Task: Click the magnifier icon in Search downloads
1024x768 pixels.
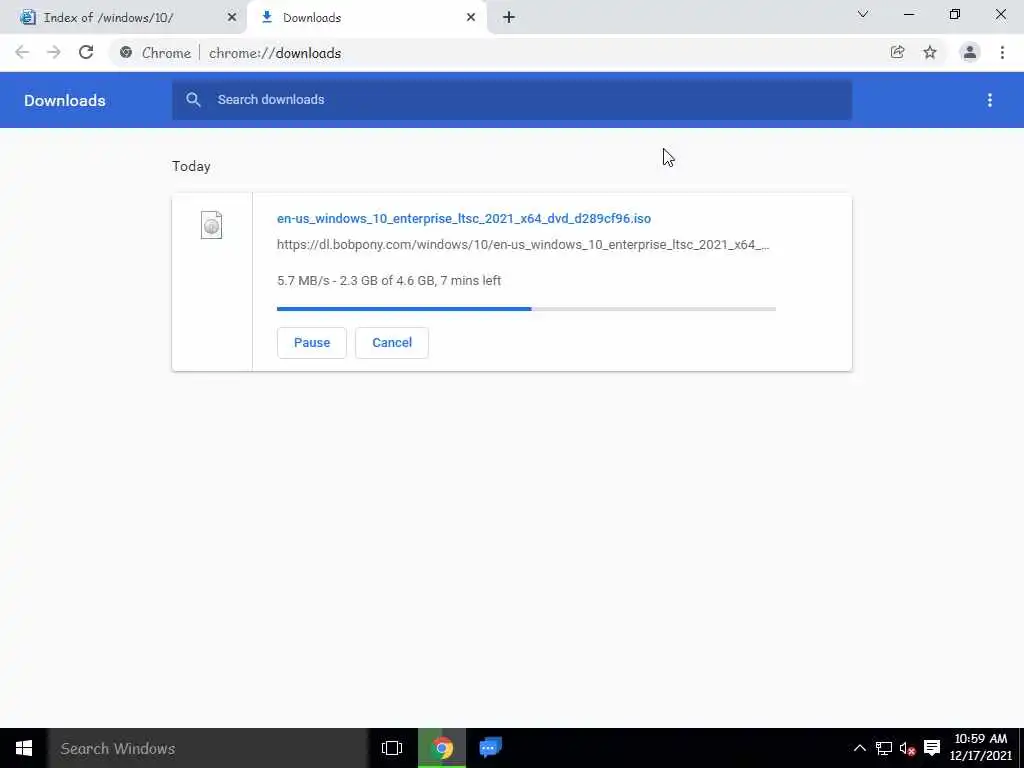Action: coord(193,99)
